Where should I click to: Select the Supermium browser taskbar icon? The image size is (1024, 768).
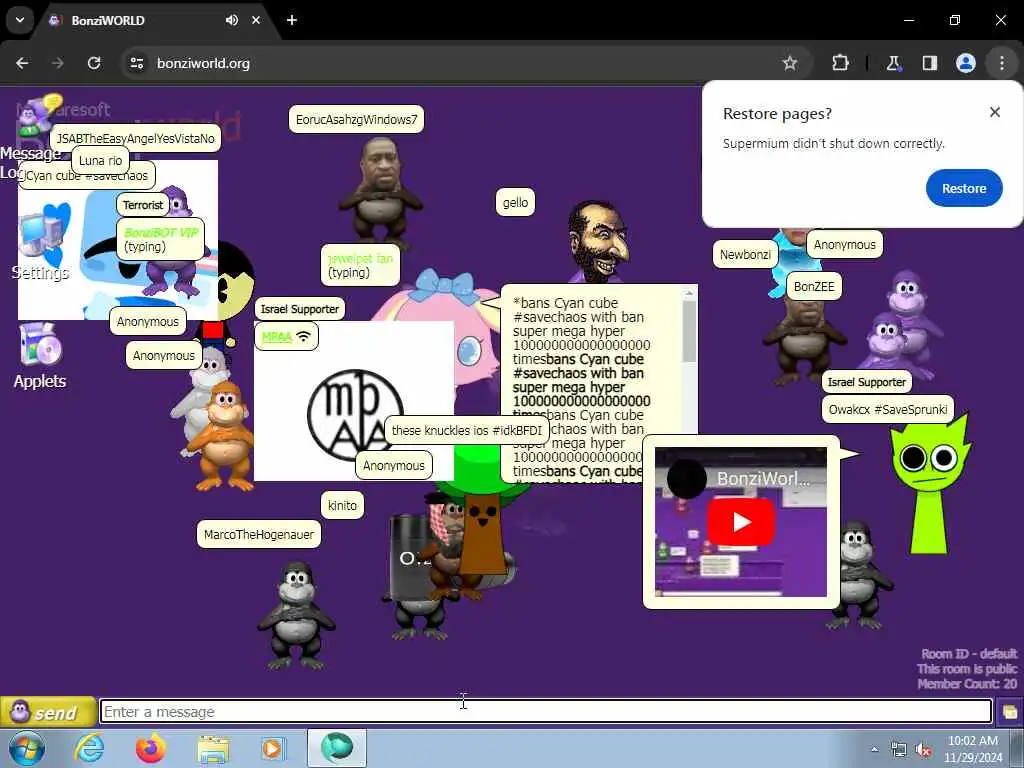coord(337,747)
